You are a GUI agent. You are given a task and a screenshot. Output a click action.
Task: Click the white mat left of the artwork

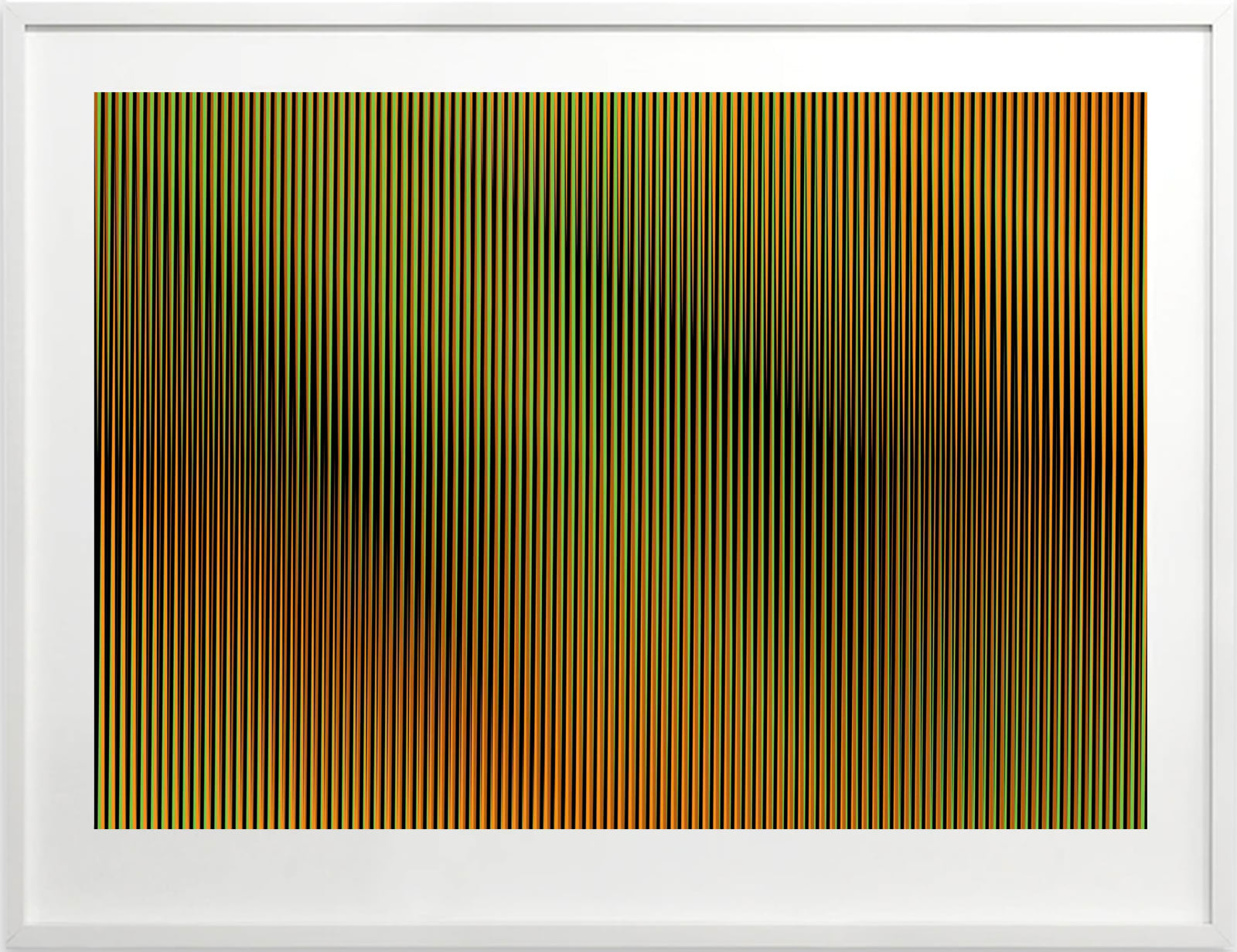click(x=60, y=464)
